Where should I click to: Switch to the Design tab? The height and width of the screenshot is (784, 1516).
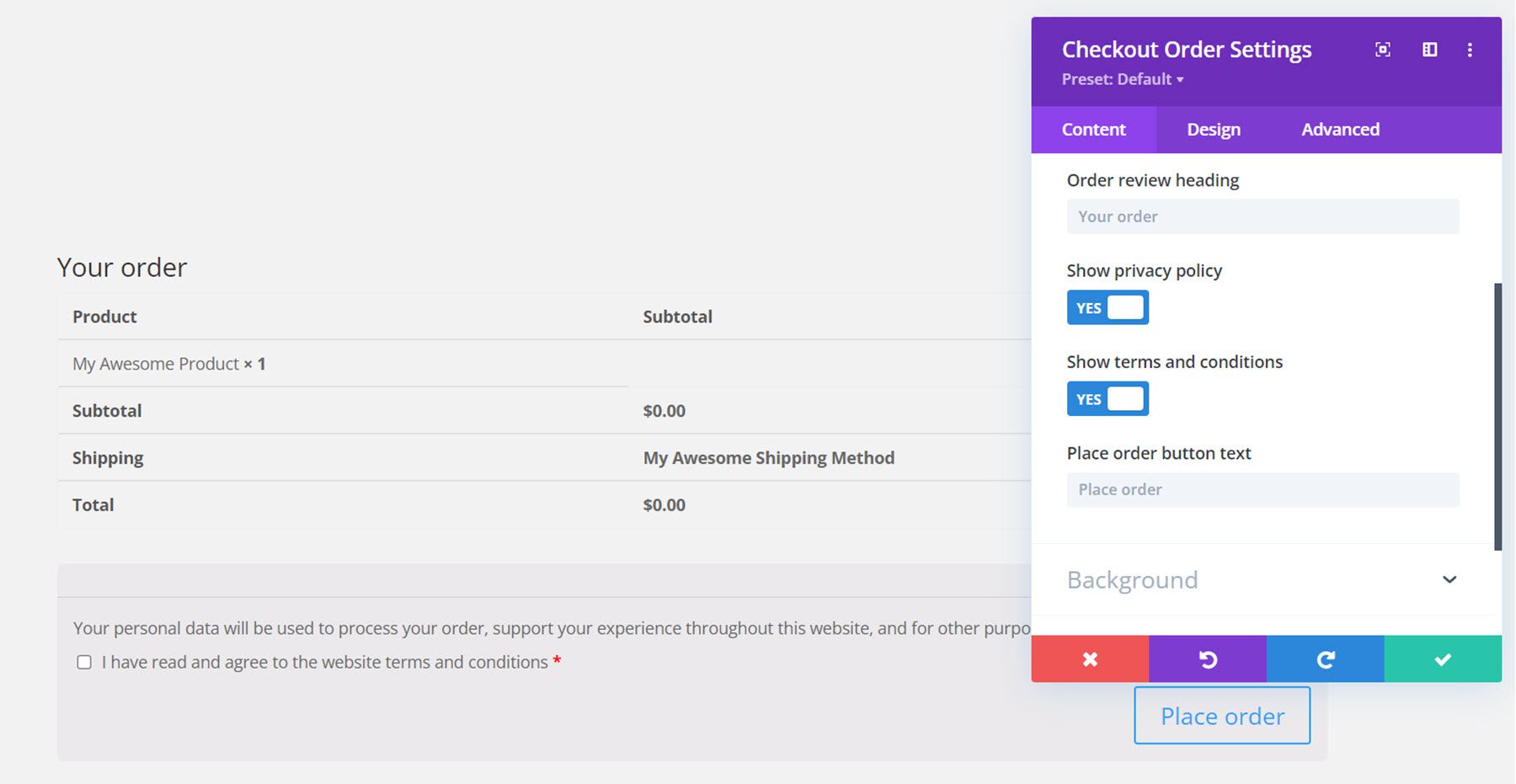1214,130
